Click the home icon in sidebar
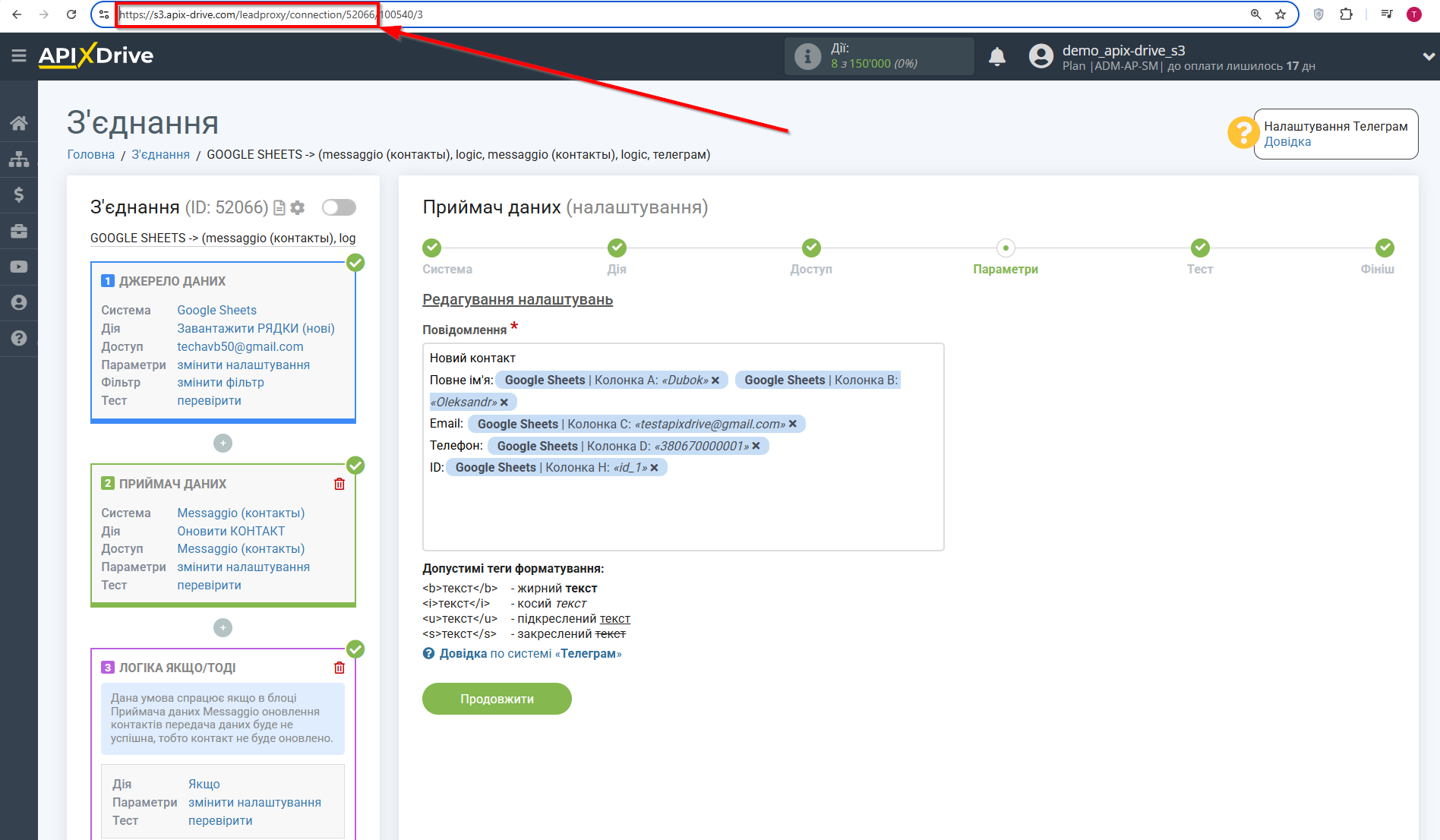The height and width of the screenshot is (840, 1440). pos(19,123)
